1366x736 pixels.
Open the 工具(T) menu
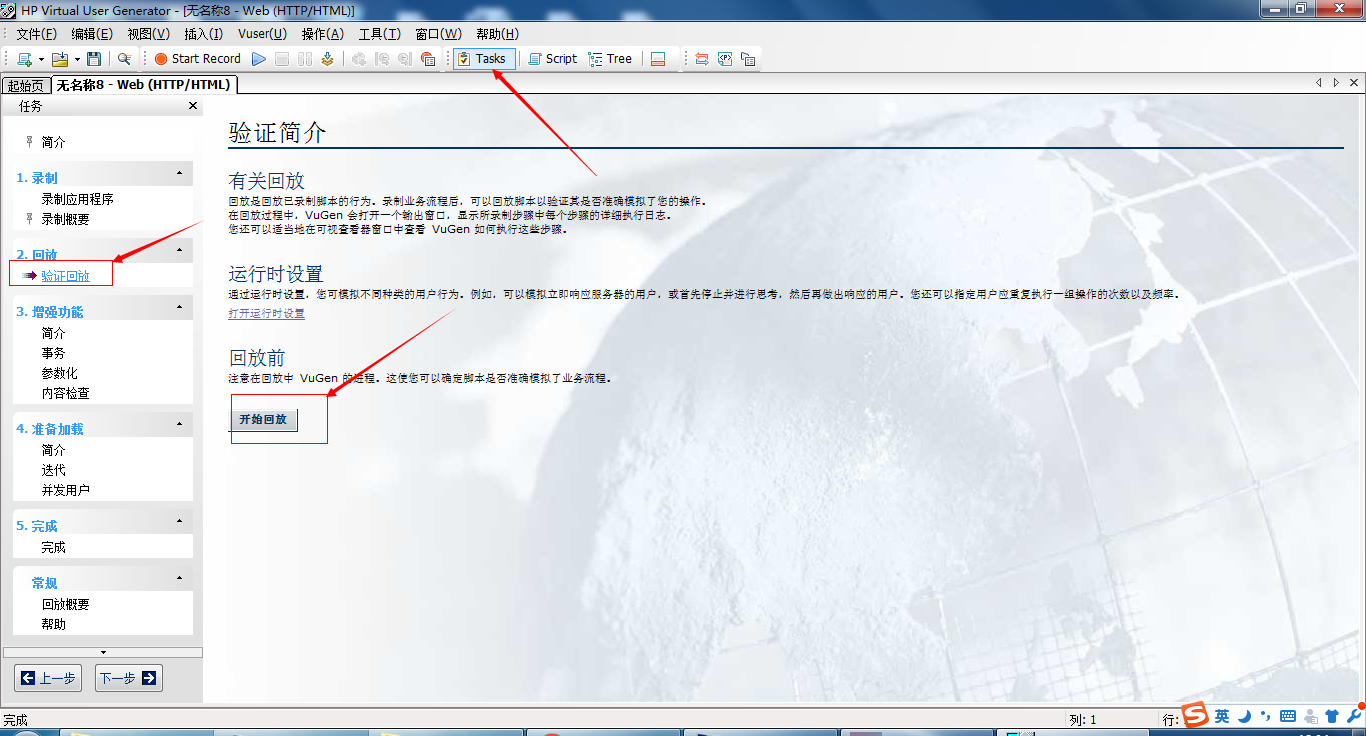coord(380,34)
